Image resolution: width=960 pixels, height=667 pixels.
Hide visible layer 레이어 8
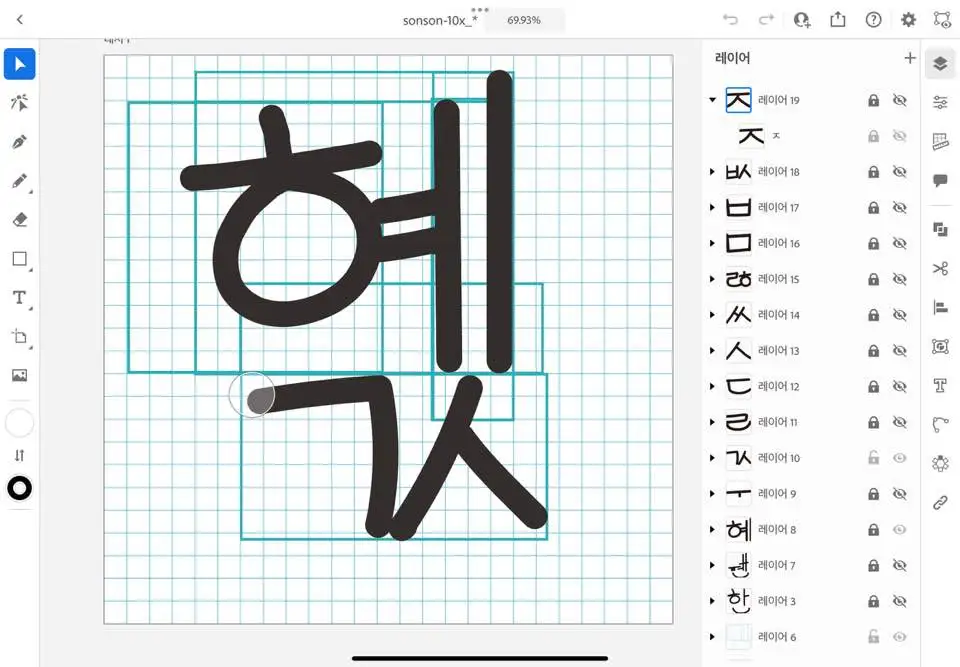tap(899, 529)
